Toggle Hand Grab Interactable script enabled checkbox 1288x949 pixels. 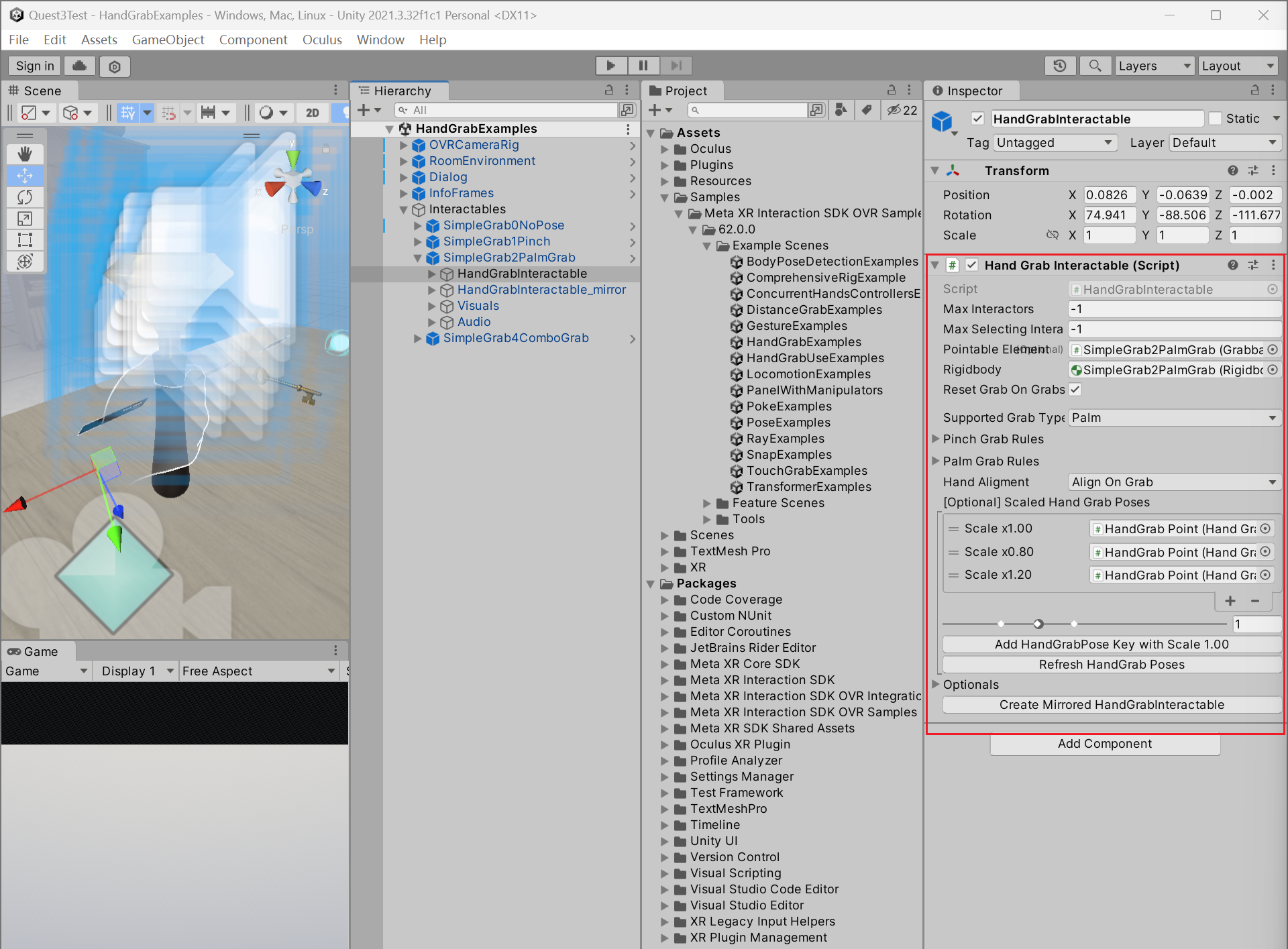coord(971,265)
